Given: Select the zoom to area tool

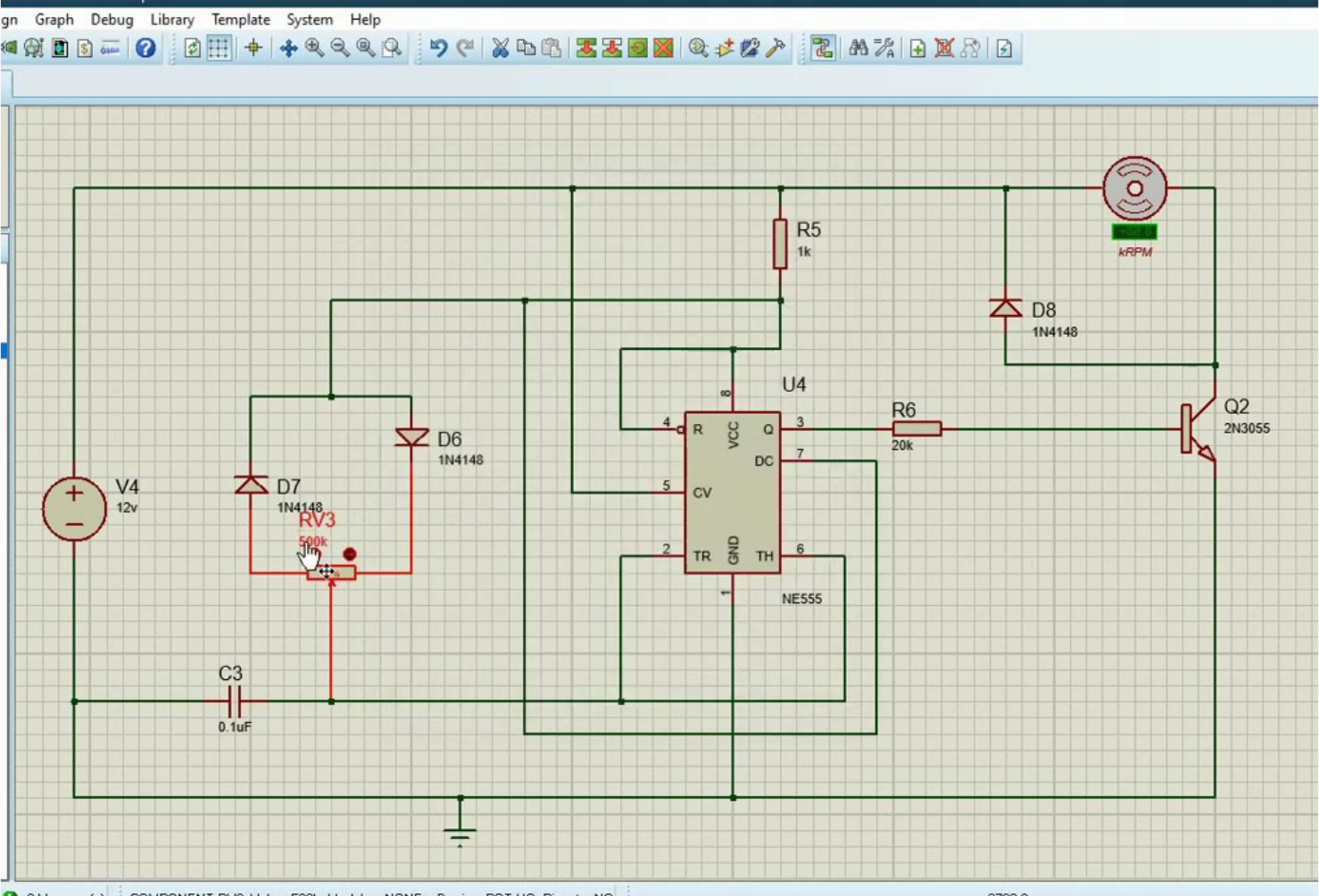Looking at the screenshot, I should [x=392, y=48].
